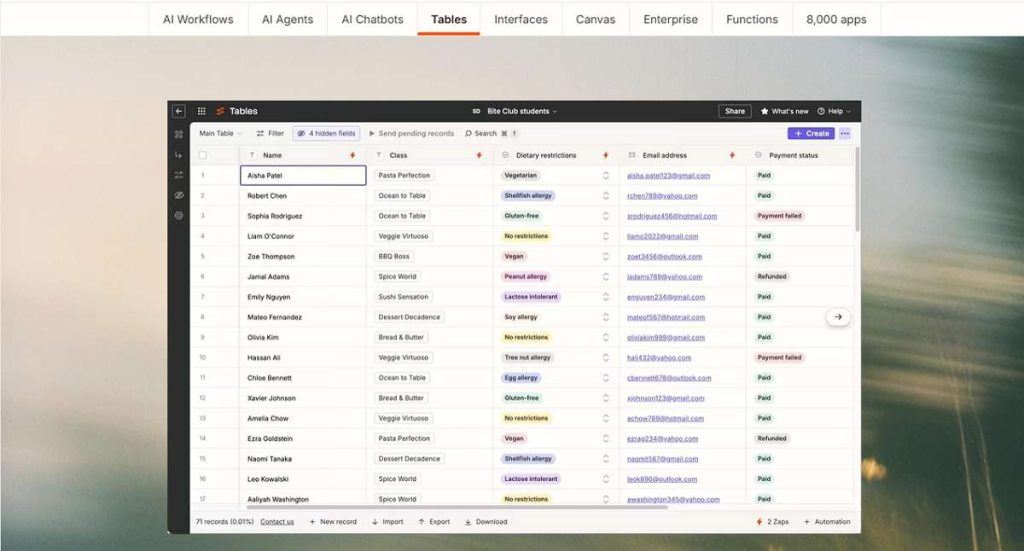Click the first icon in the dark left sidebar
Screen dimensions: 1024x551
click(179, 134)
